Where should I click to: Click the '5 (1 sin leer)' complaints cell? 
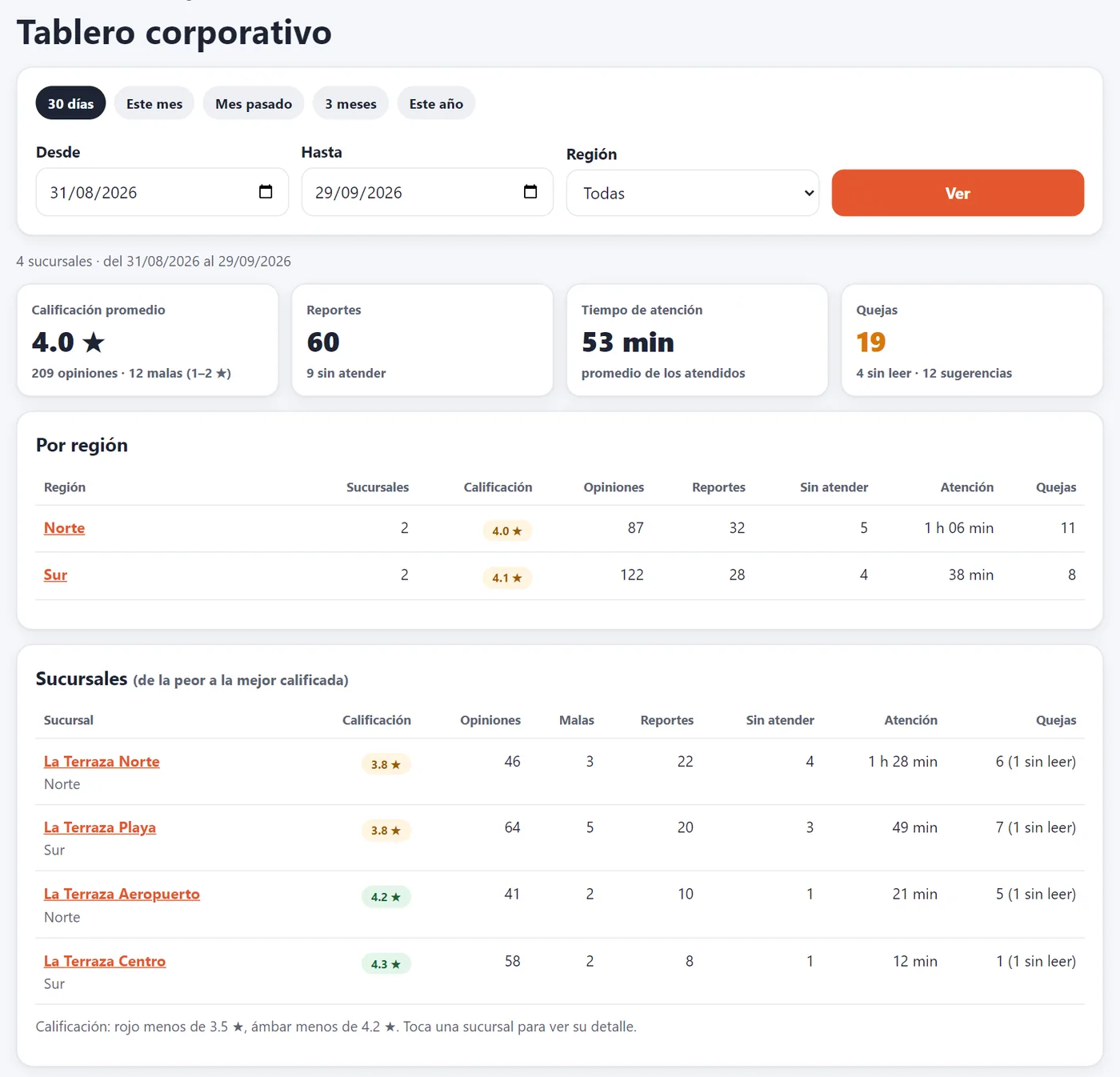[1035, 894]
